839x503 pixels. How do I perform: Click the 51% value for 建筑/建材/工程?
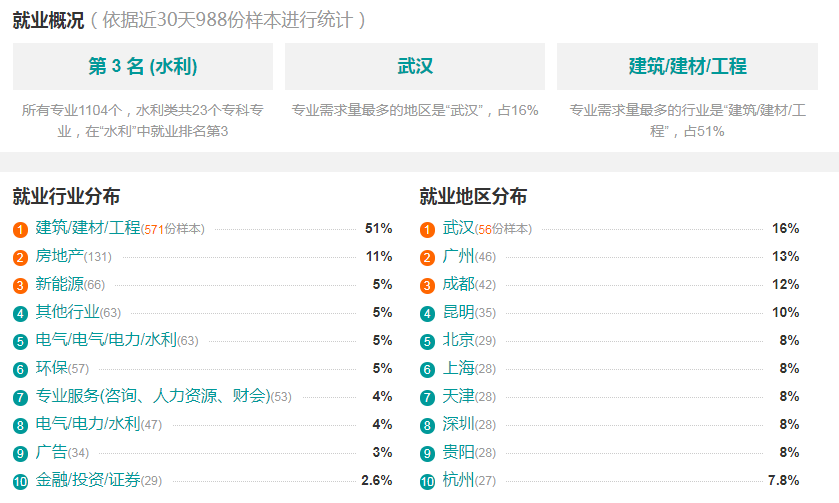click(x=378, y=228)
